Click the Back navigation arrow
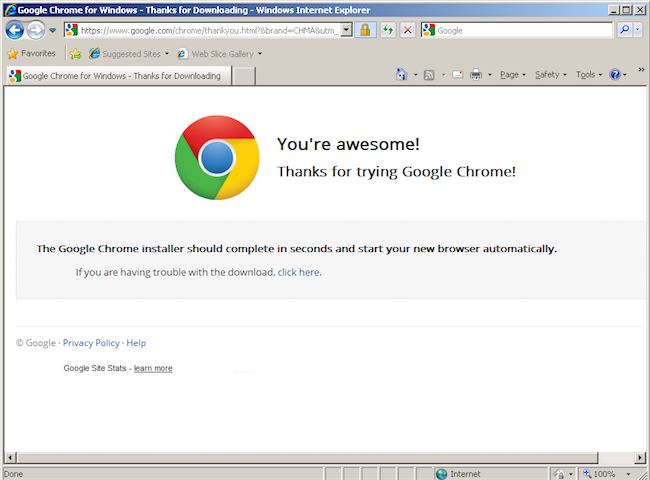The image size is (650, 480). pyautogui.click(x=15, y=30)
